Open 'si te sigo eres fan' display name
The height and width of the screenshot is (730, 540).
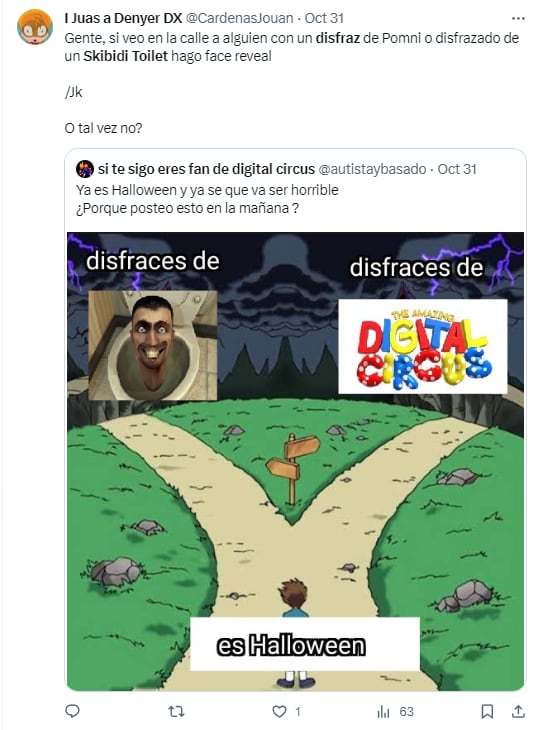click(206, 169)
